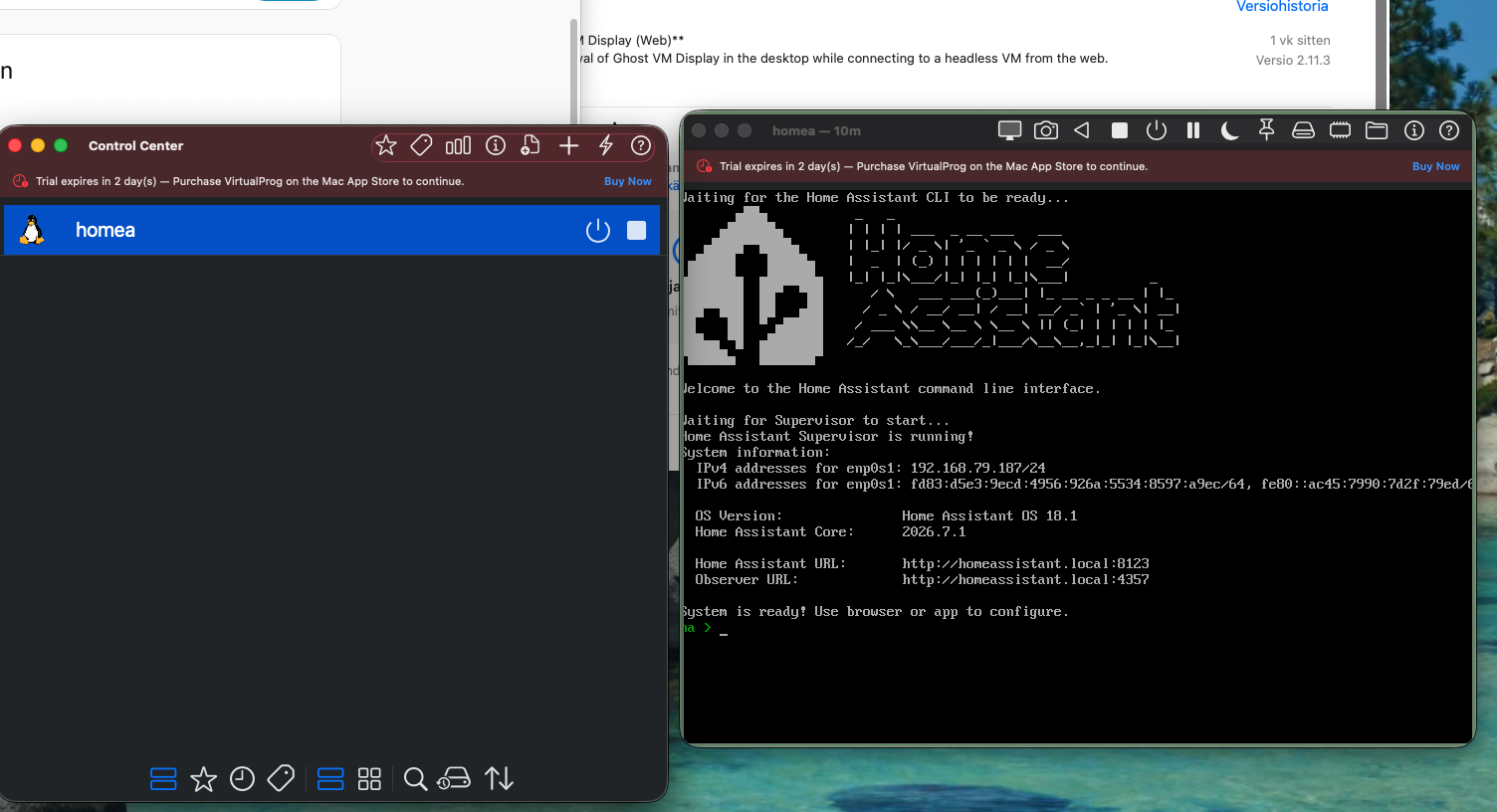The width and height of the screenshot is (1497, 812).
Task: Click the lightning bolt quick action icon
Action: (x=605, y=146)
